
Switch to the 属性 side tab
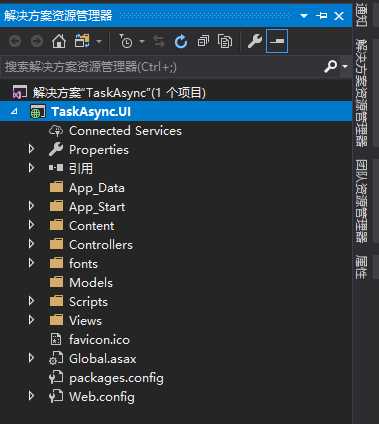point(361,267)
